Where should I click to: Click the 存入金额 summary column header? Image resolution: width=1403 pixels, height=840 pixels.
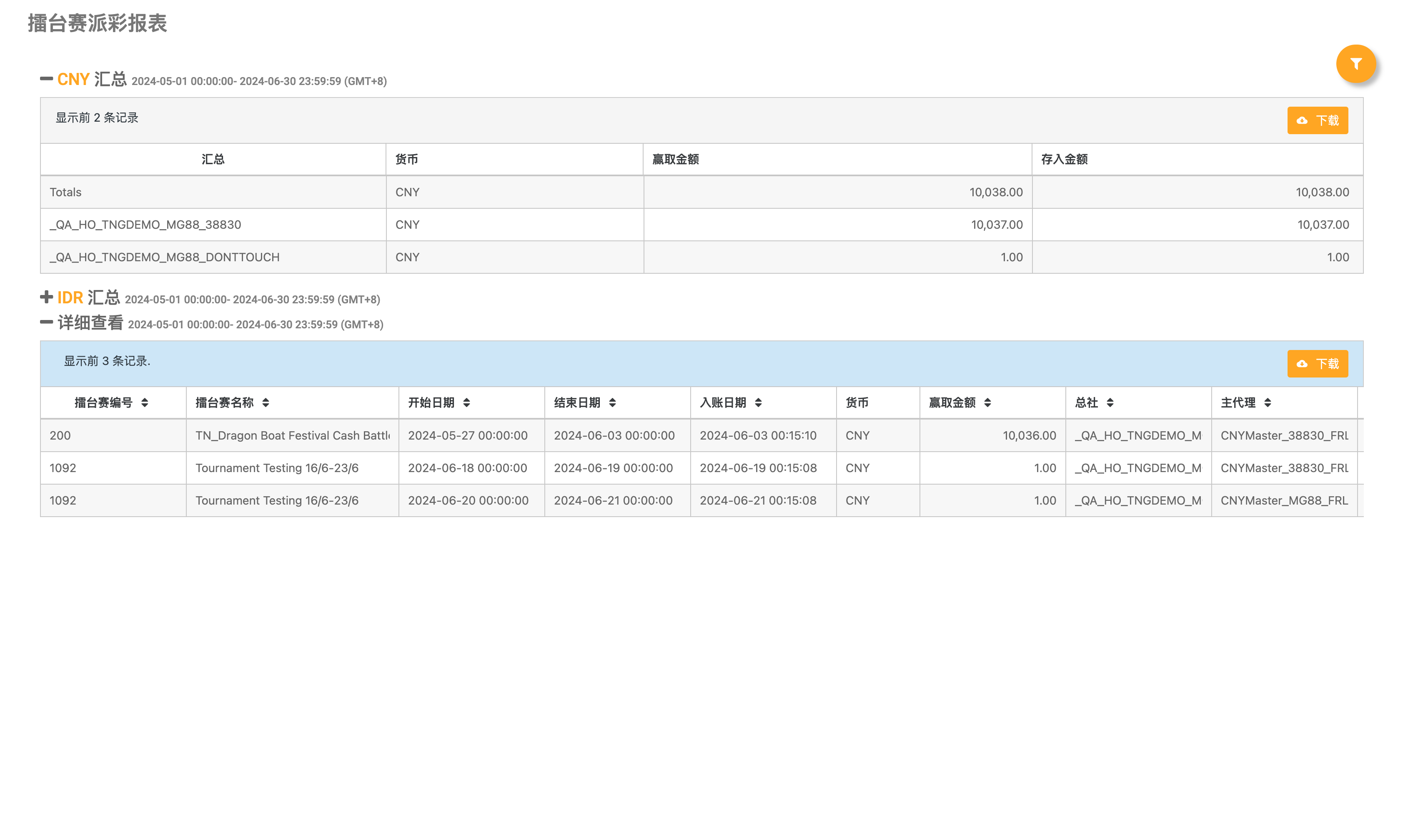coord(1064,159)
